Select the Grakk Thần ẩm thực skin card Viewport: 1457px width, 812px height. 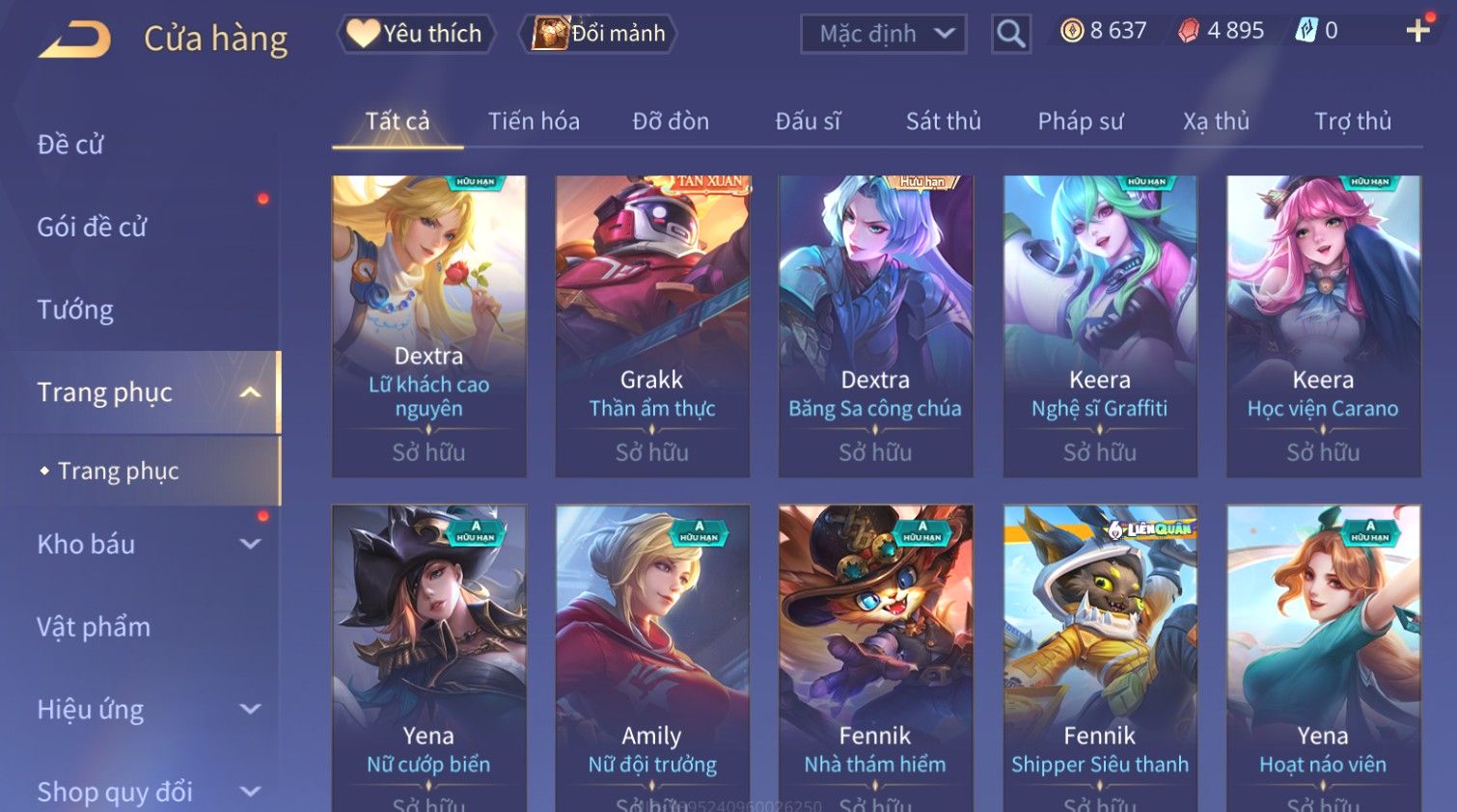point(652,326)
